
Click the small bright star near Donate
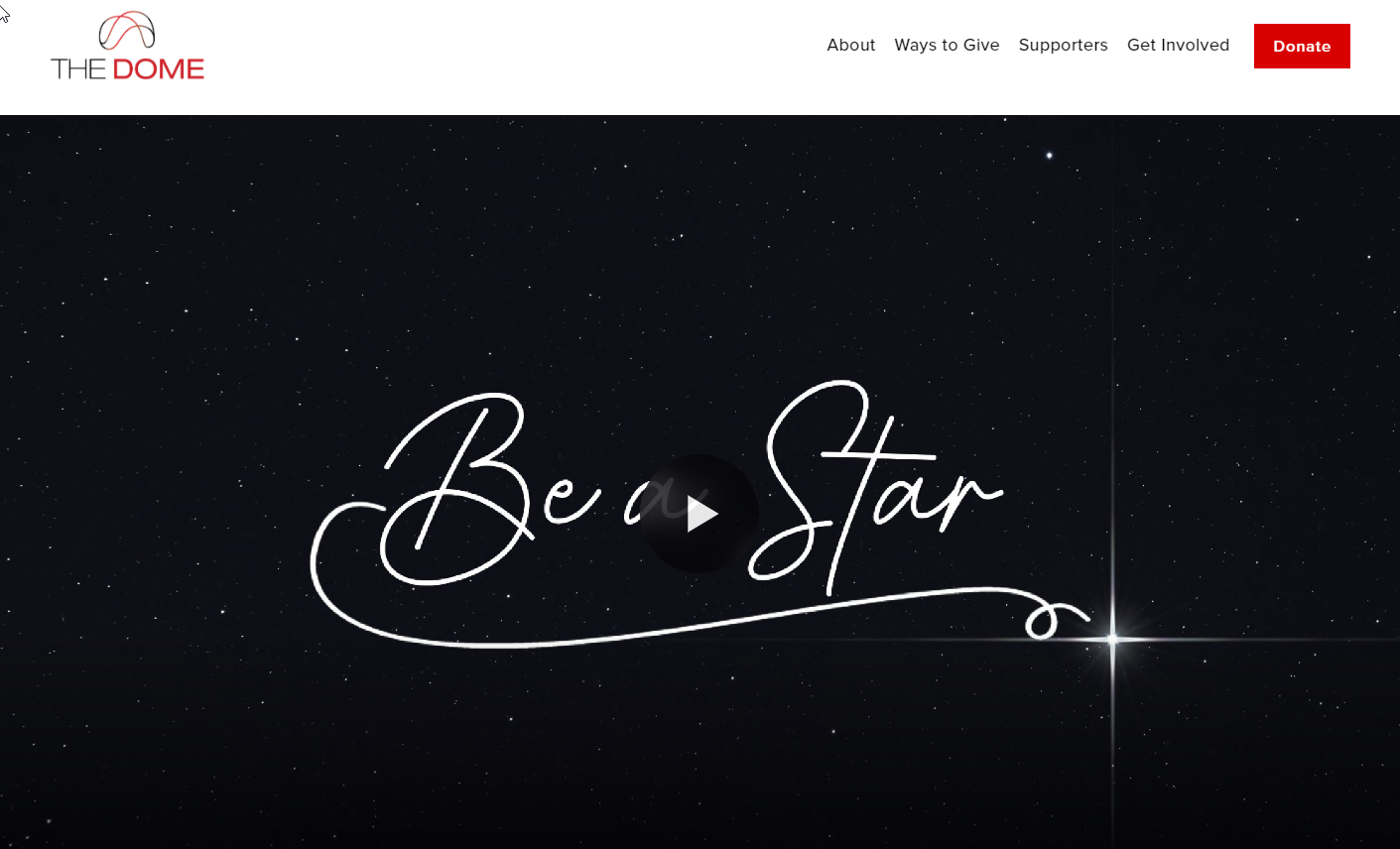[1049, 155]
